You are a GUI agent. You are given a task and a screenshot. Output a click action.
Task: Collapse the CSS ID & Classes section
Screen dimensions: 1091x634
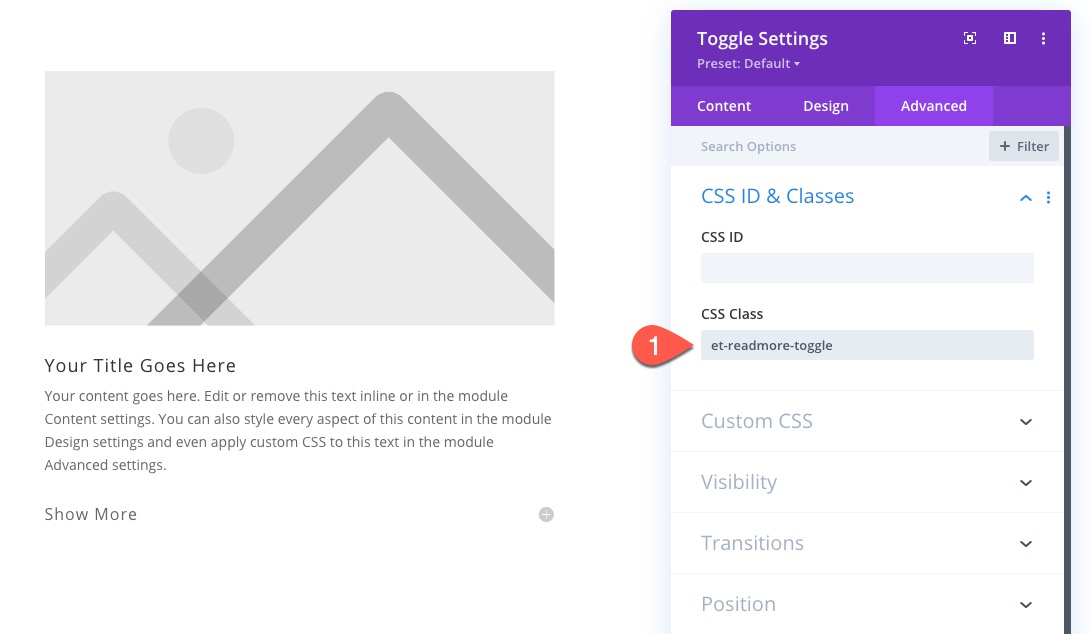[1025, 198]
